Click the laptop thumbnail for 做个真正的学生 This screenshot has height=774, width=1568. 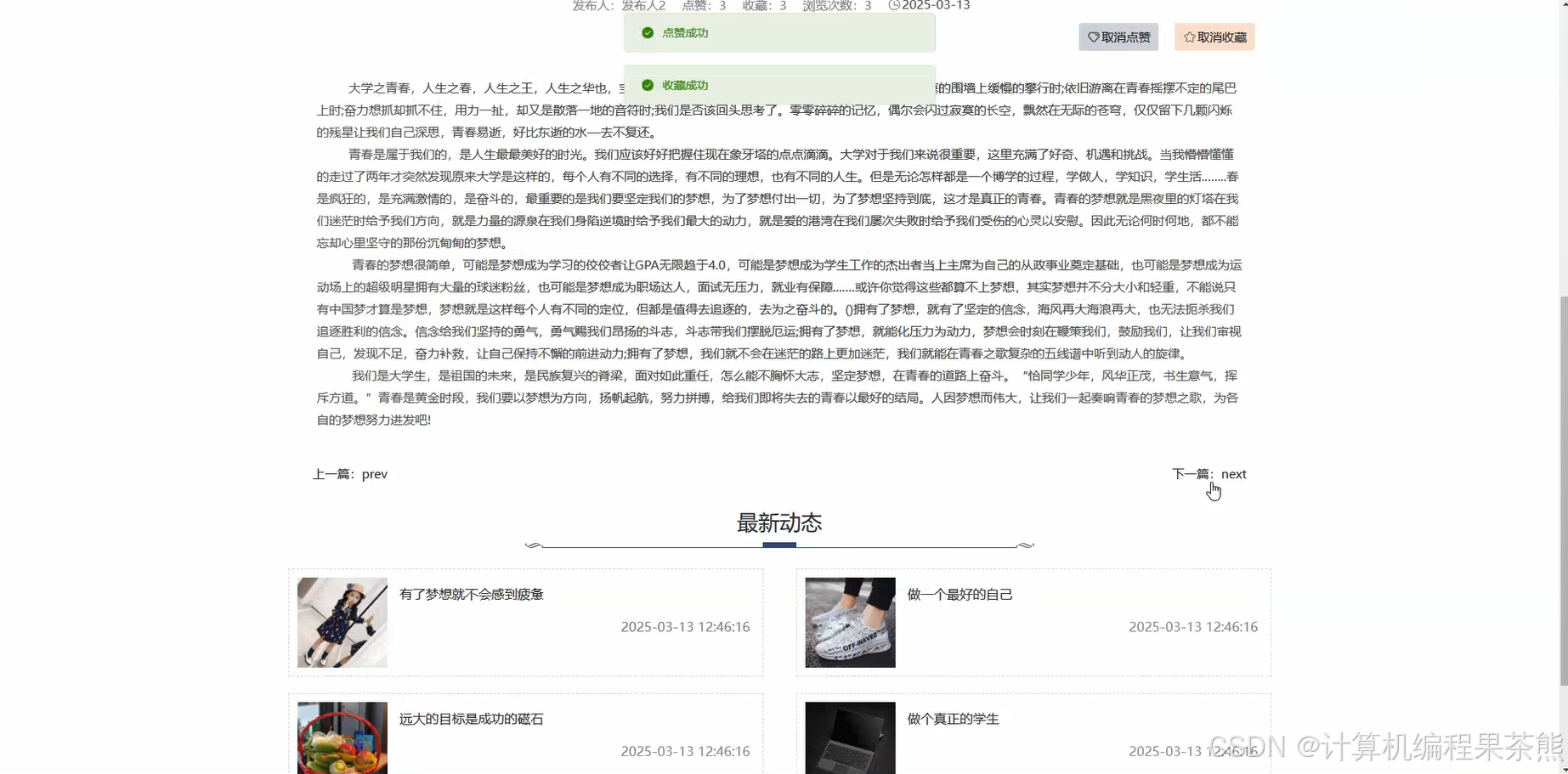click(x=850, y=737)
